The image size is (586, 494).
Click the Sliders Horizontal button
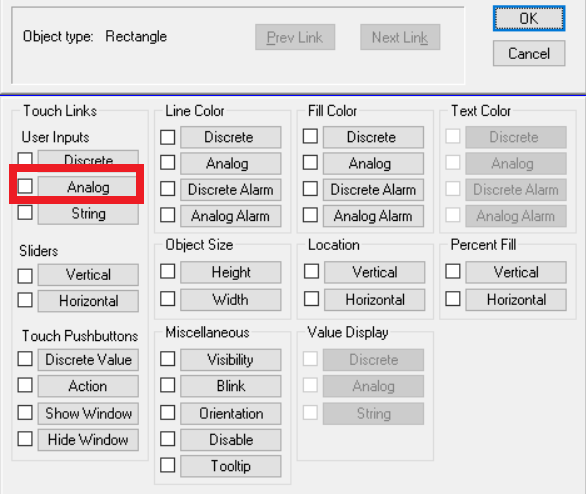(88, 301)
